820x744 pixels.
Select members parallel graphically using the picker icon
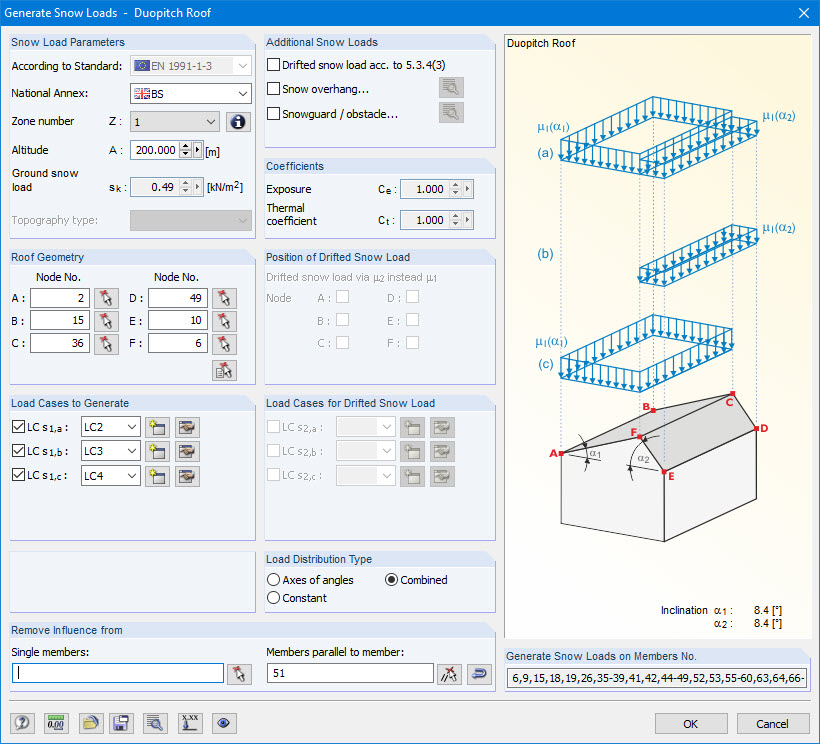click(448, 673)
